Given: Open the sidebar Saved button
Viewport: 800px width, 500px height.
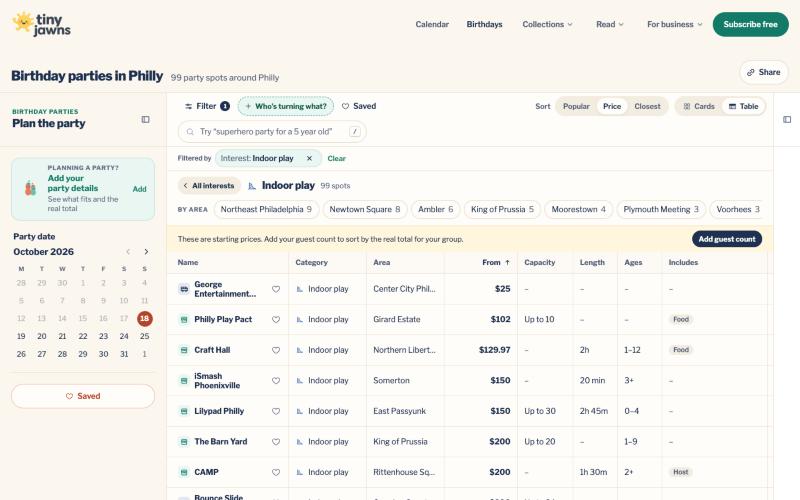Looking at the screenshot, I should [83, 396].
